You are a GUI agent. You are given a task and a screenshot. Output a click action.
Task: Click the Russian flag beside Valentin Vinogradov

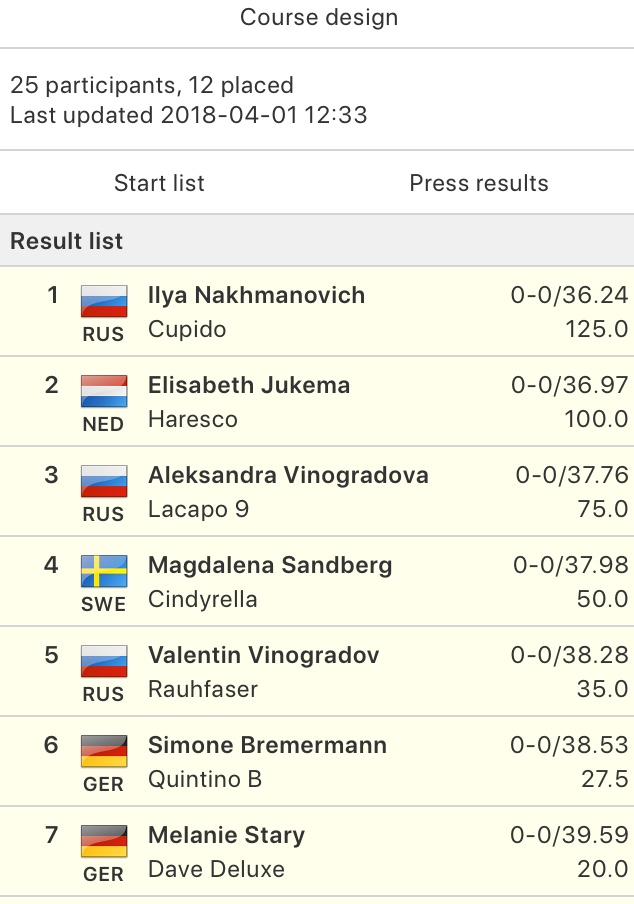(x=104, y=661)
